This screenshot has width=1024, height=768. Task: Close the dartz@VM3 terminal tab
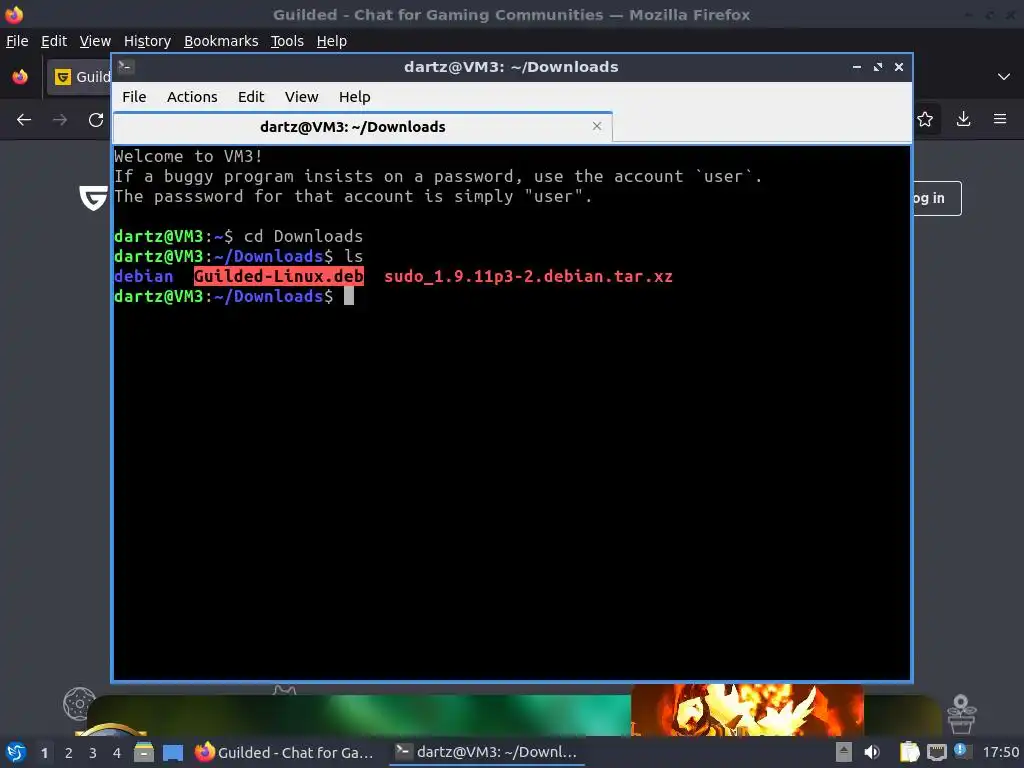coord(596,126)
